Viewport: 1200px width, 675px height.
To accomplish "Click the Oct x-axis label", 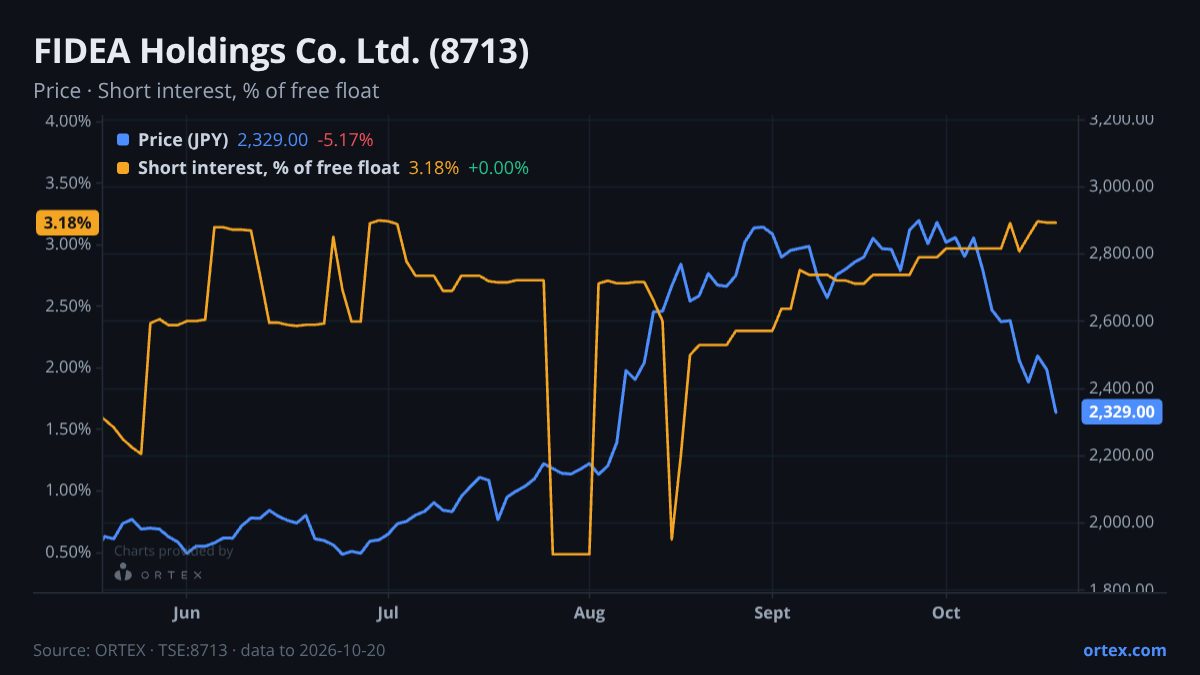I will click(x=946, y=613).
